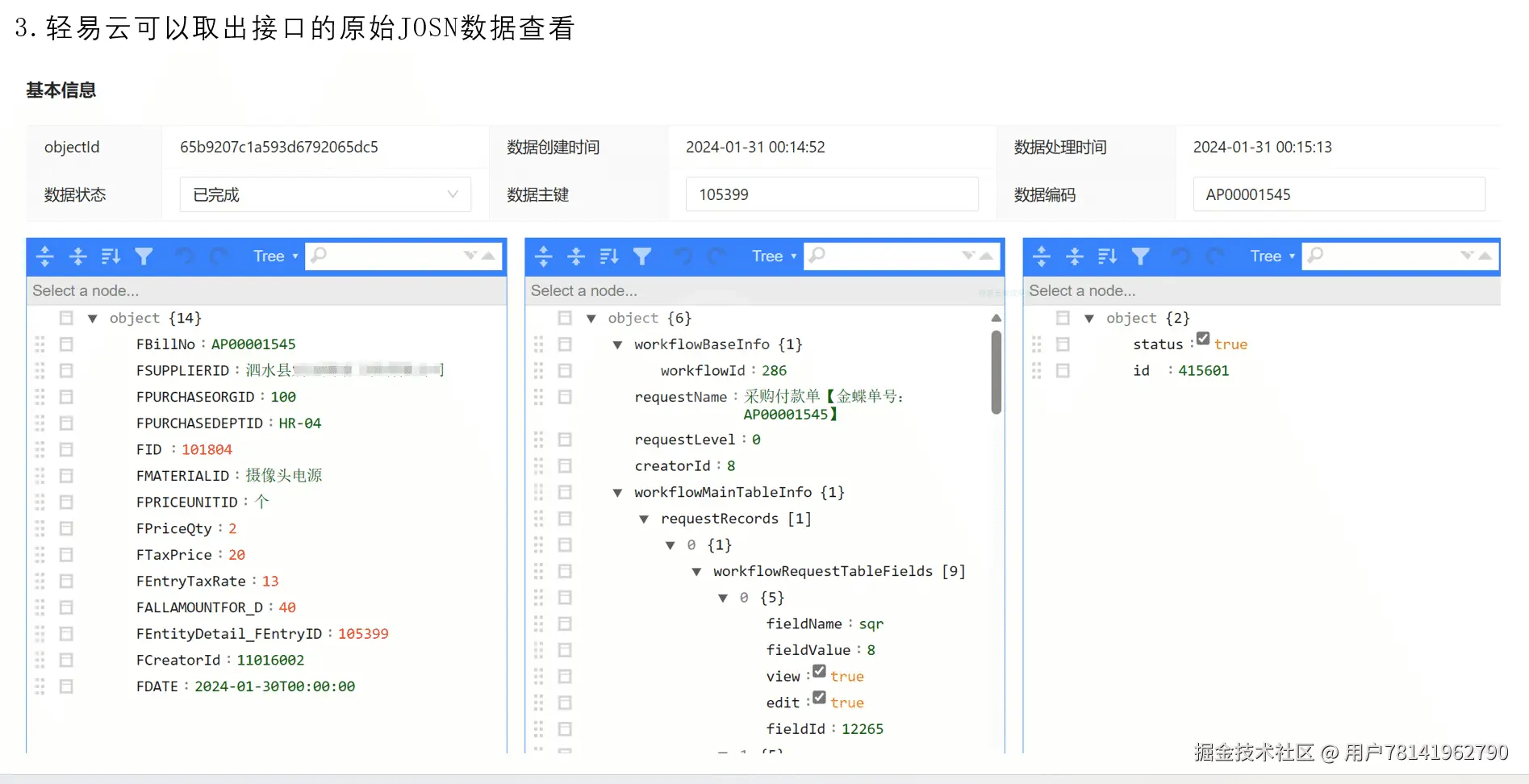1529x784 pixels.
Task: Collapse the object {6} root node
Action: coord(591,319)
